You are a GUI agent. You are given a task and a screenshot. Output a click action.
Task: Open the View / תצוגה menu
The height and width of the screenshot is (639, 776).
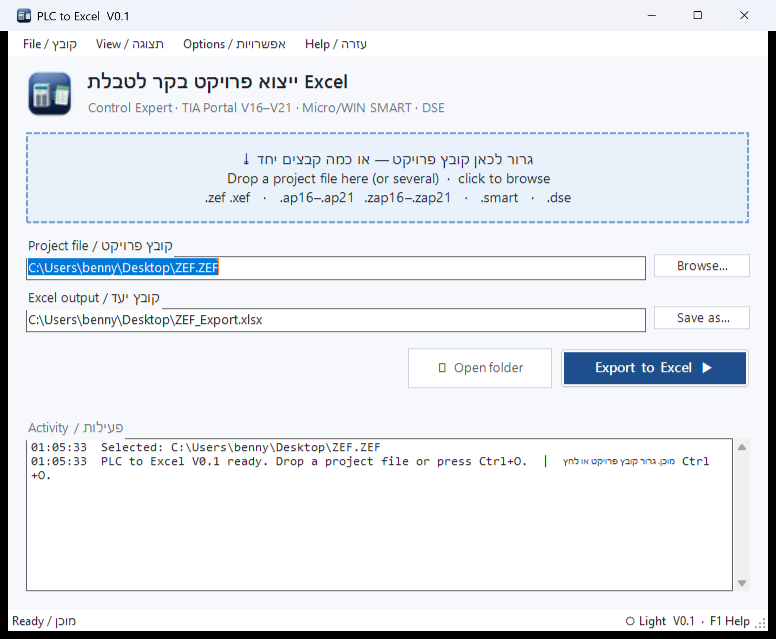tap(130, 44)
